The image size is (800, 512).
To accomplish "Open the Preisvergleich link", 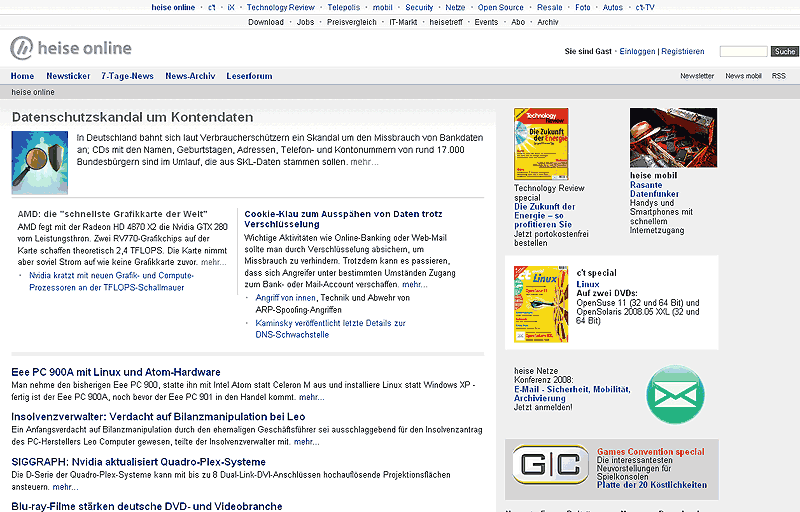I will click(352, 22).
